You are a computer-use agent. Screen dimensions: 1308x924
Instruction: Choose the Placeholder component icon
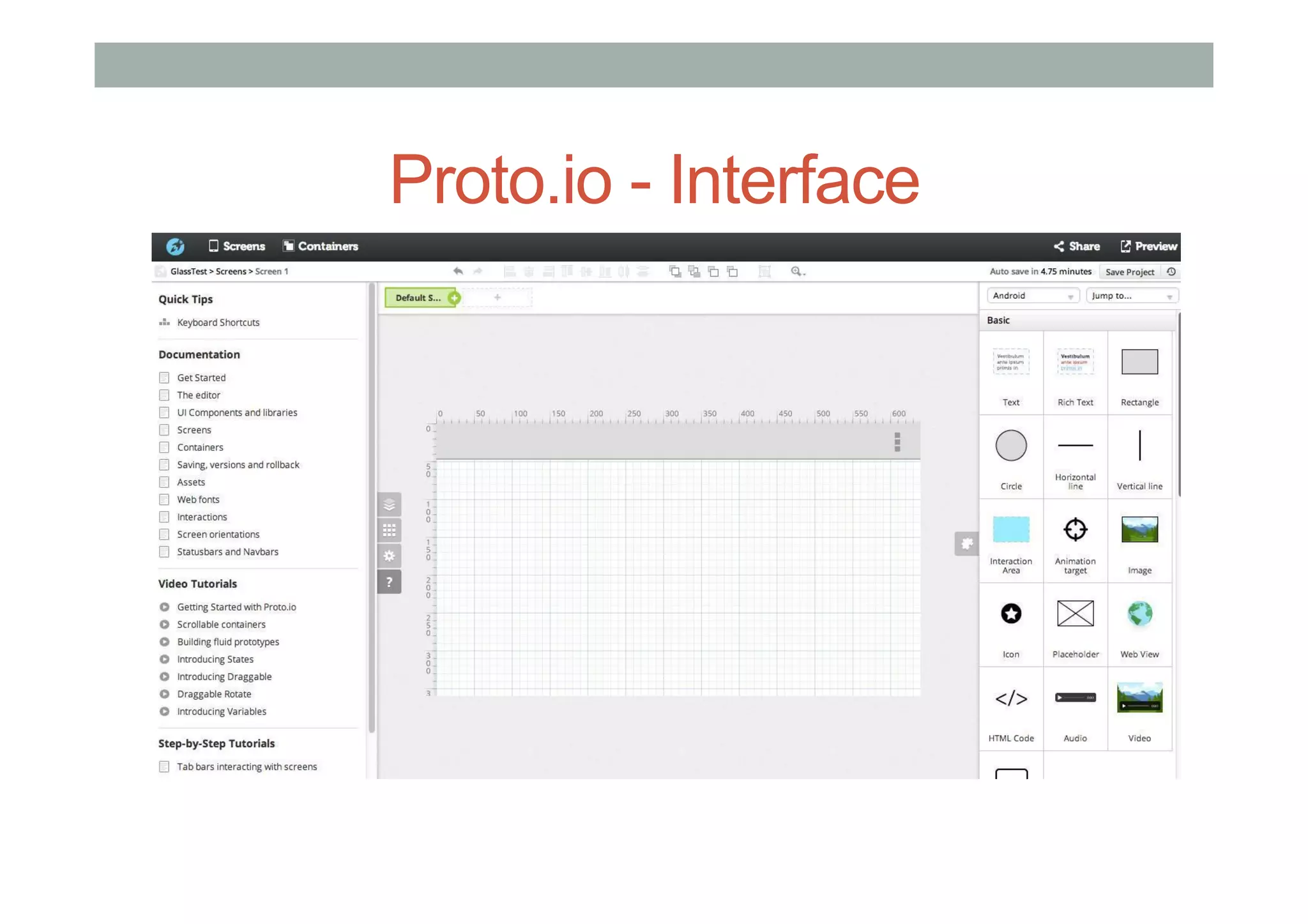[x=1075, y=614]
